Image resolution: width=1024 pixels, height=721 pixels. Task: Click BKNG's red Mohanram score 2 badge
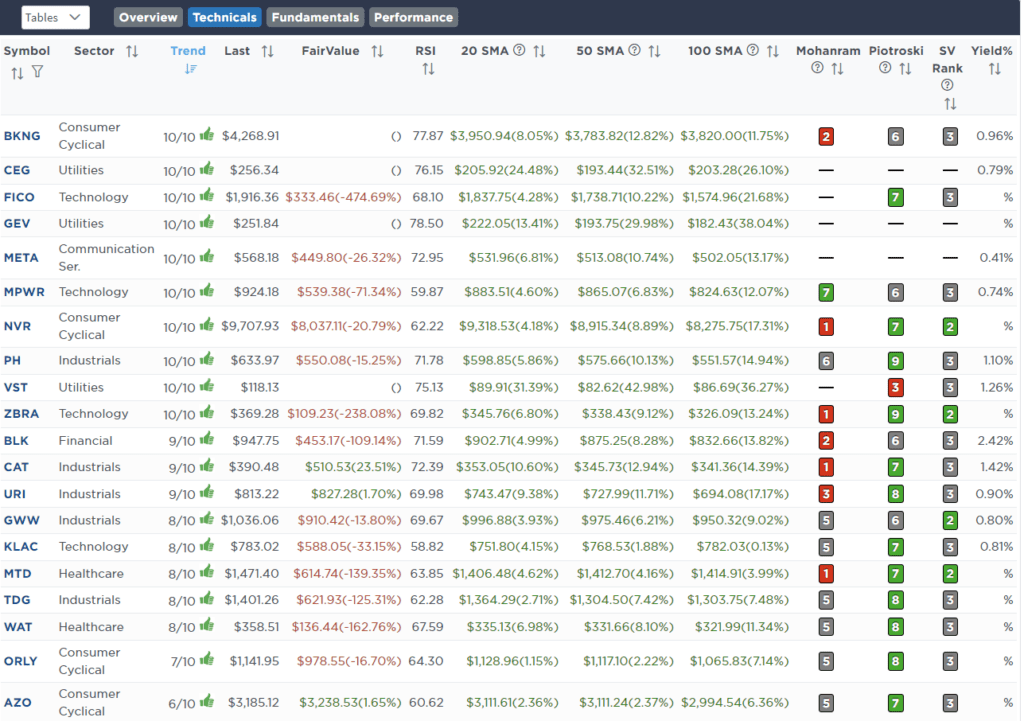(826, 136)
